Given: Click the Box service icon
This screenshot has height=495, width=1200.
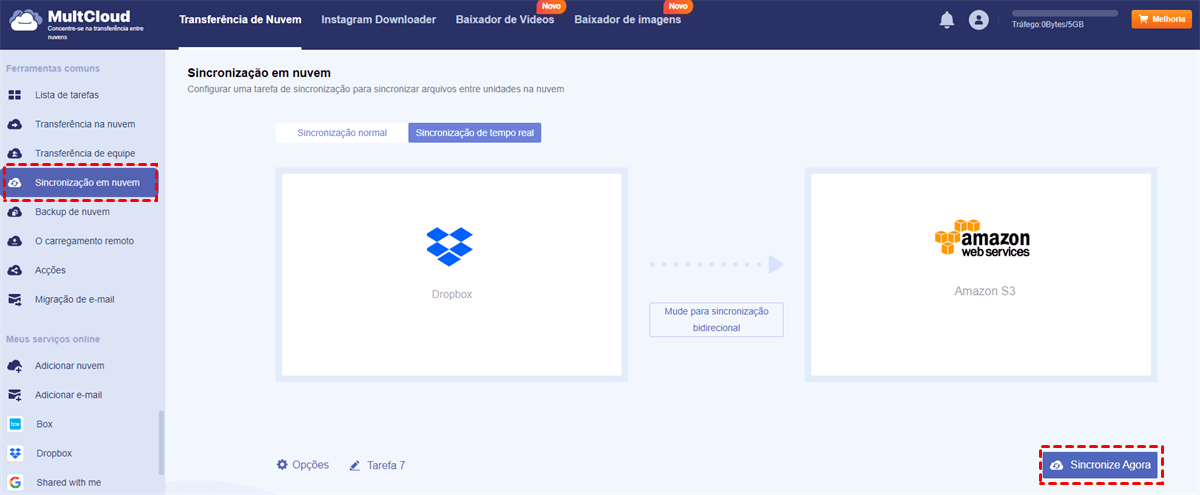Looking at the screenshot, I should (x=15, y=424).
